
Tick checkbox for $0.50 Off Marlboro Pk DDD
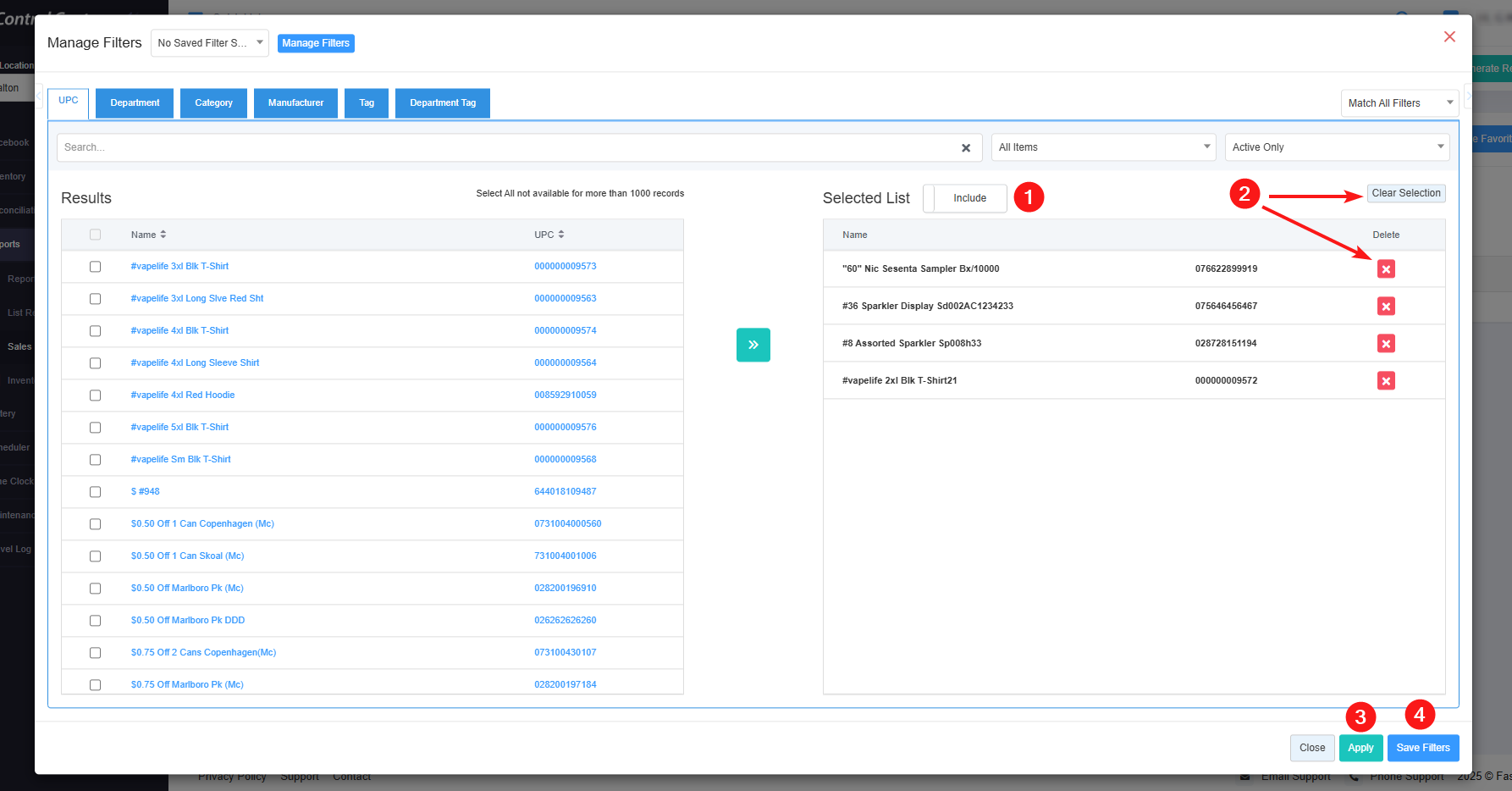95,621
